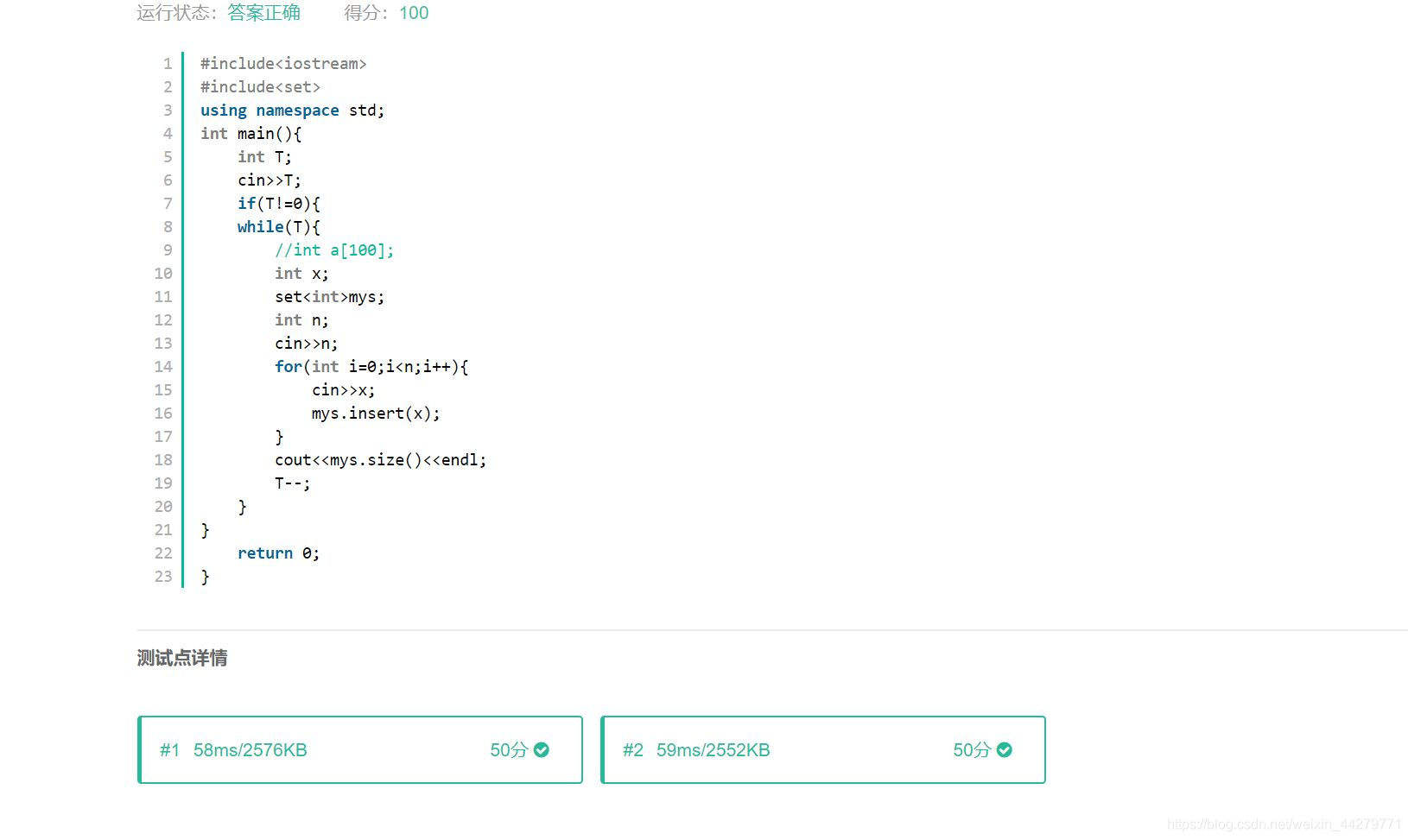1408x840 pixels.
Task: Click the 答案正确 run status text
Action: point(264,13)
